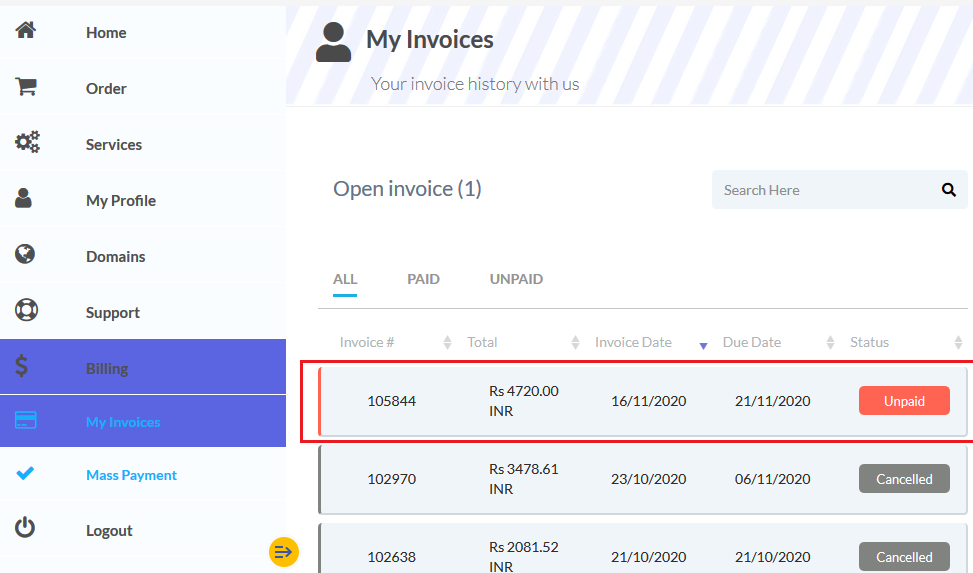The width and height of the screenshot is (973, 573).
Task: Sort by the Total column arrows
Action: [x=575, y=342]
